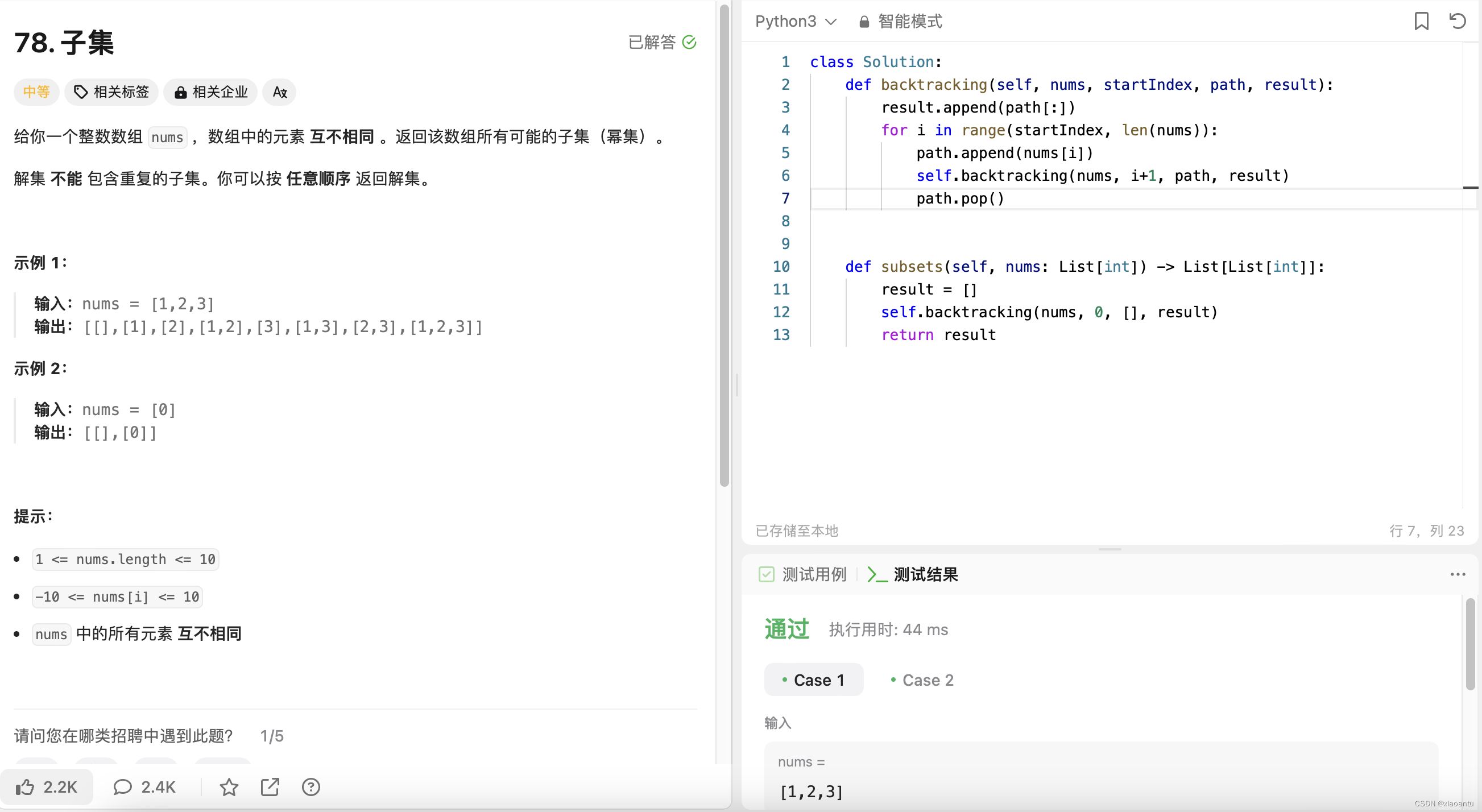
Task: Click the 请问您在哪类招聘中遇到此题 survey question
Action: pos(123,735)
